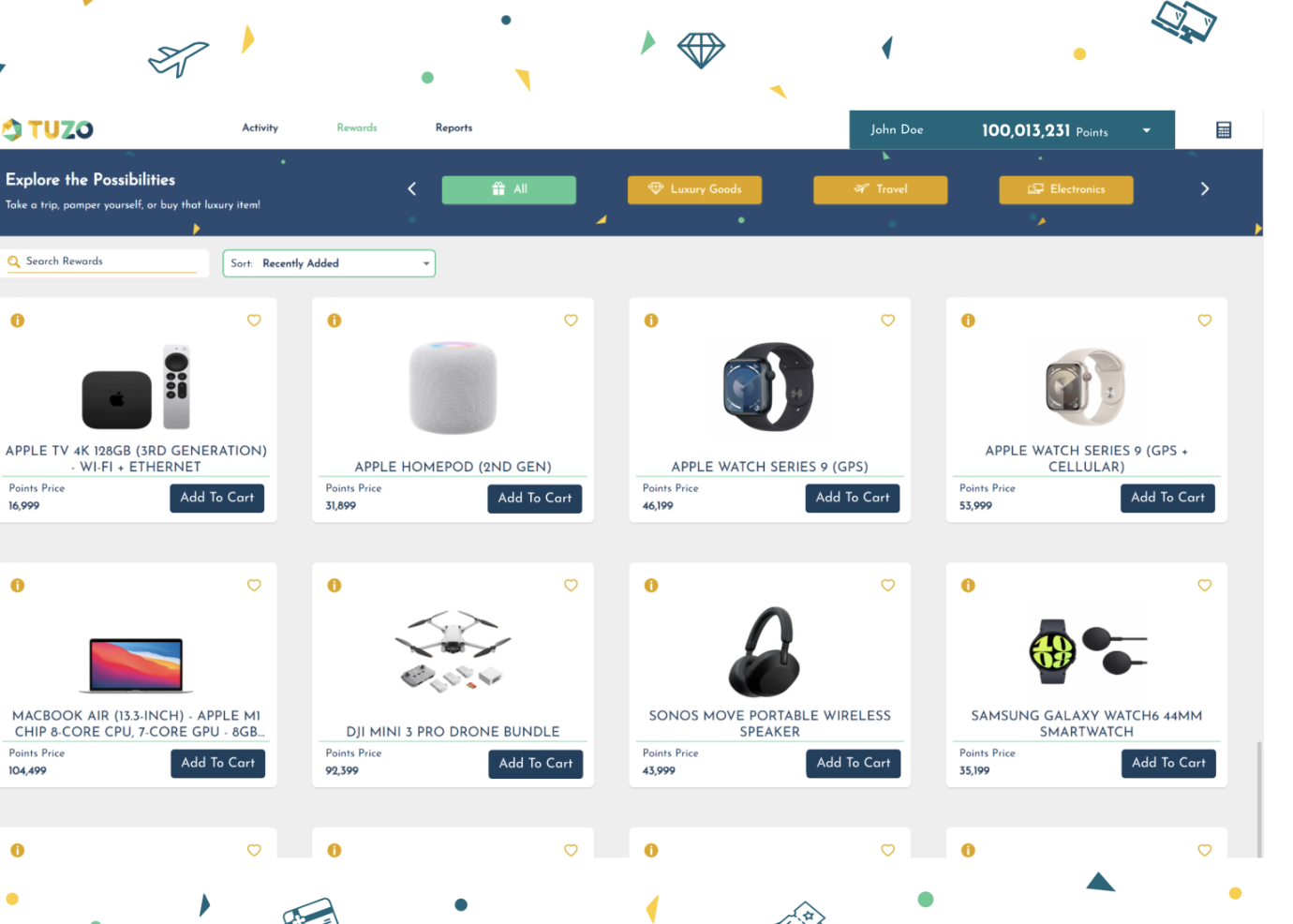The image size is (1293, 924).
Task: Add Apple TV 4K to favorites heart
Action: (x=254, y=320)
